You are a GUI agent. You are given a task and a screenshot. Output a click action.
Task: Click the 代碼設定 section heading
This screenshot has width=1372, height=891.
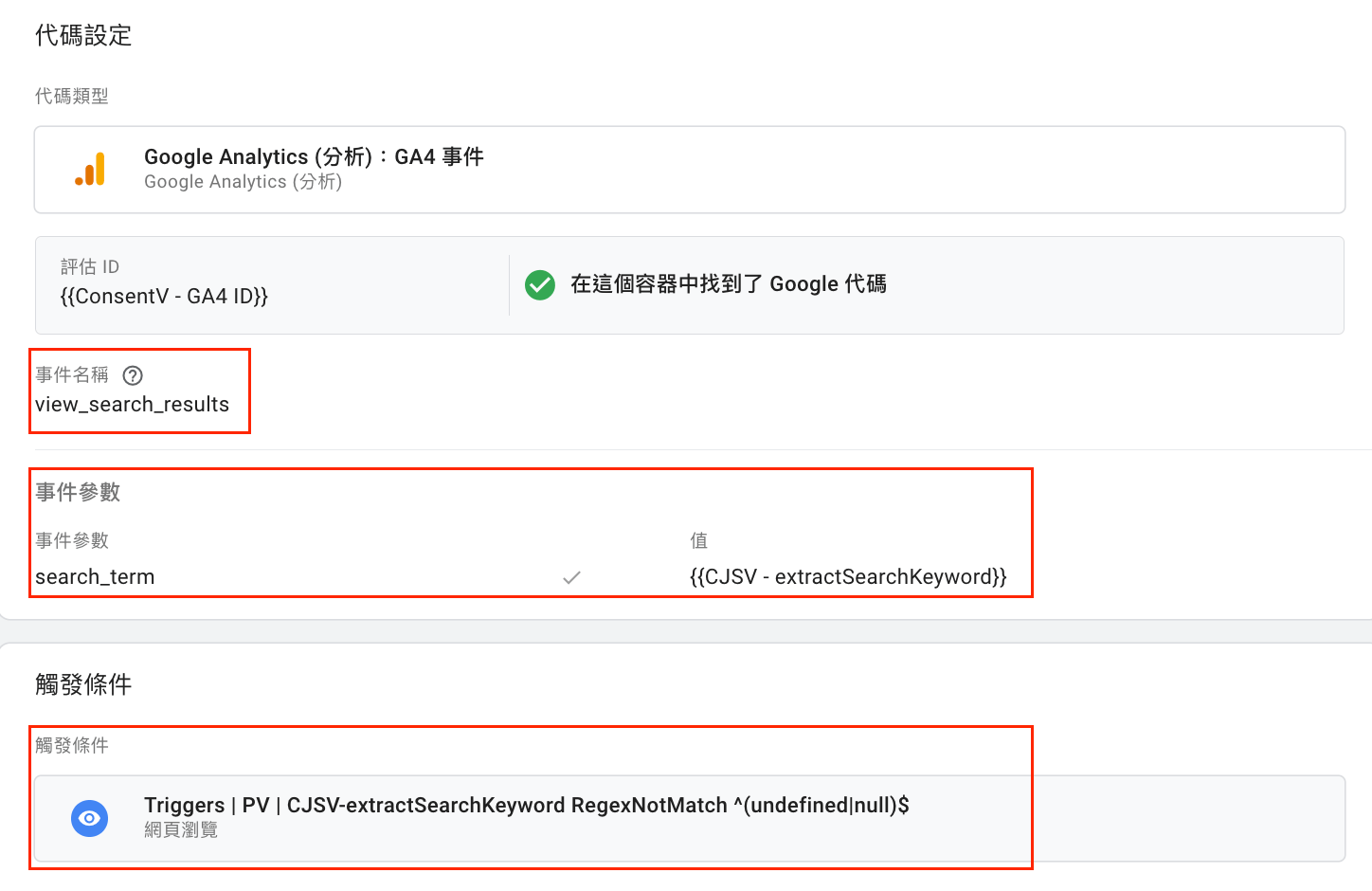(83, 36)
